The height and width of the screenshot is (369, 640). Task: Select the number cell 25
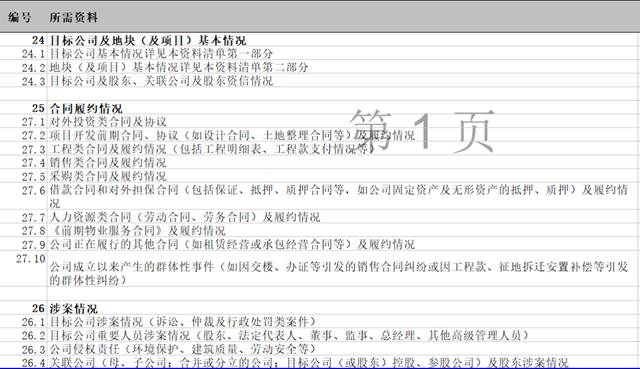tap(38, 109)
